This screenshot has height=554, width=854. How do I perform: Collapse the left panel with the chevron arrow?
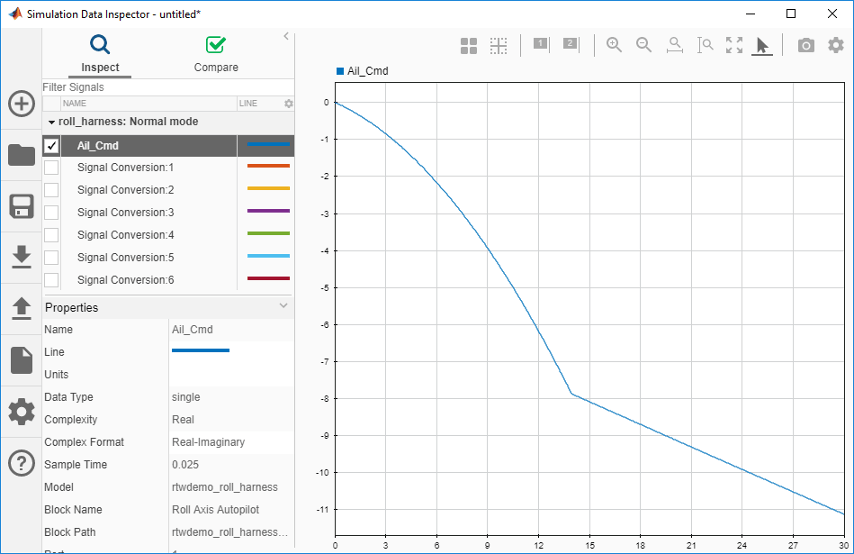pyautogui.click(x=286, y=36)
